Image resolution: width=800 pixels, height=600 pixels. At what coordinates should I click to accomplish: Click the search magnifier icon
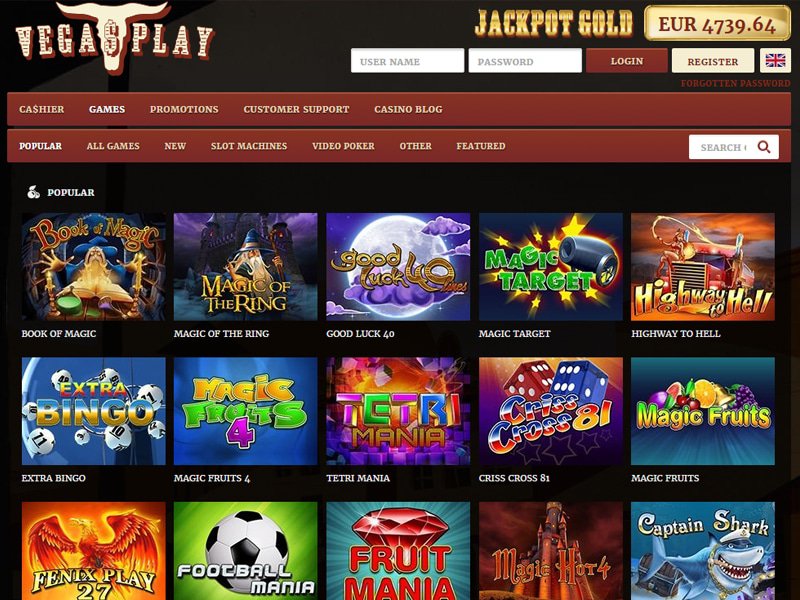click(764, 147)
